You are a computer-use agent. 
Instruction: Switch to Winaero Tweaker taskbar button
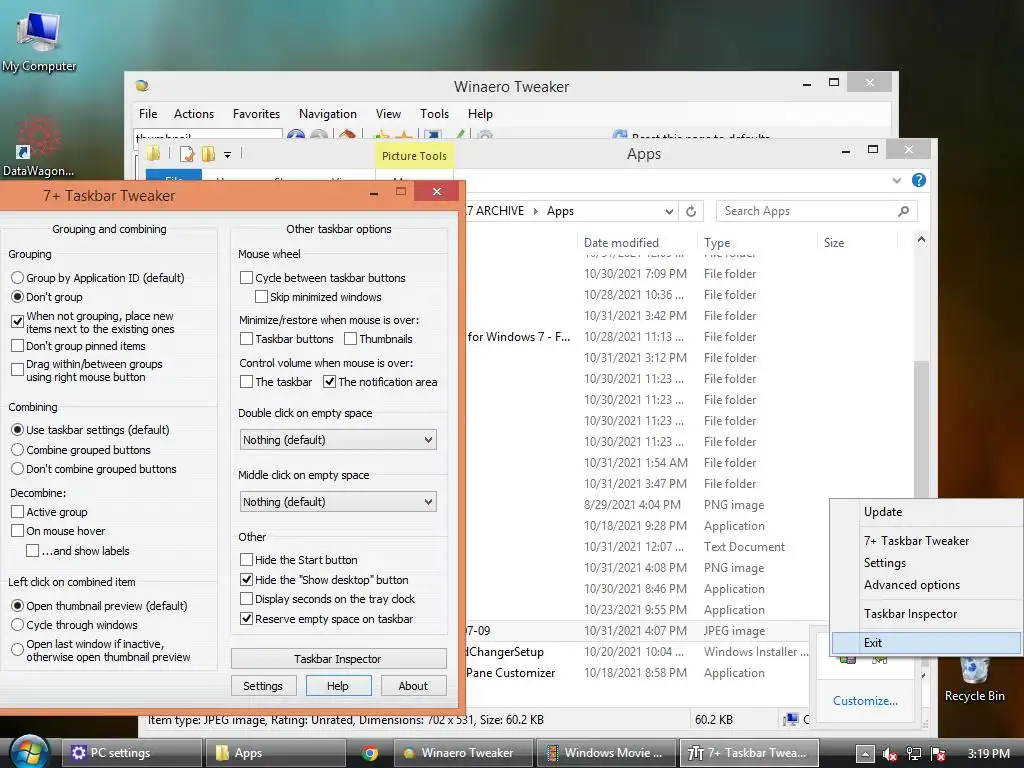point(462,753)
